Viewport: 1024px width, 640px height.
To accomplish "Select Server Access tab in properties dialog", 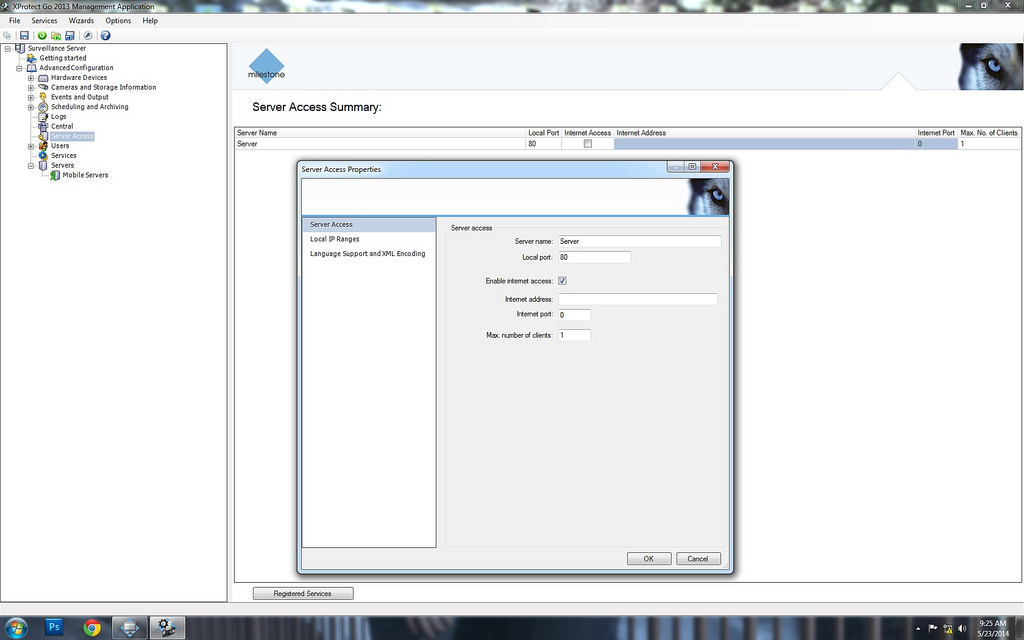I will (x=369, y=225).
